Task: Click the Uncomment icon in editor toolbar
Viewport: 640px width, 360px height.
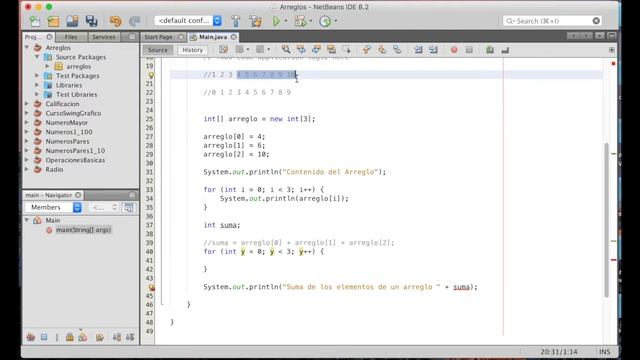Action: 490,50
